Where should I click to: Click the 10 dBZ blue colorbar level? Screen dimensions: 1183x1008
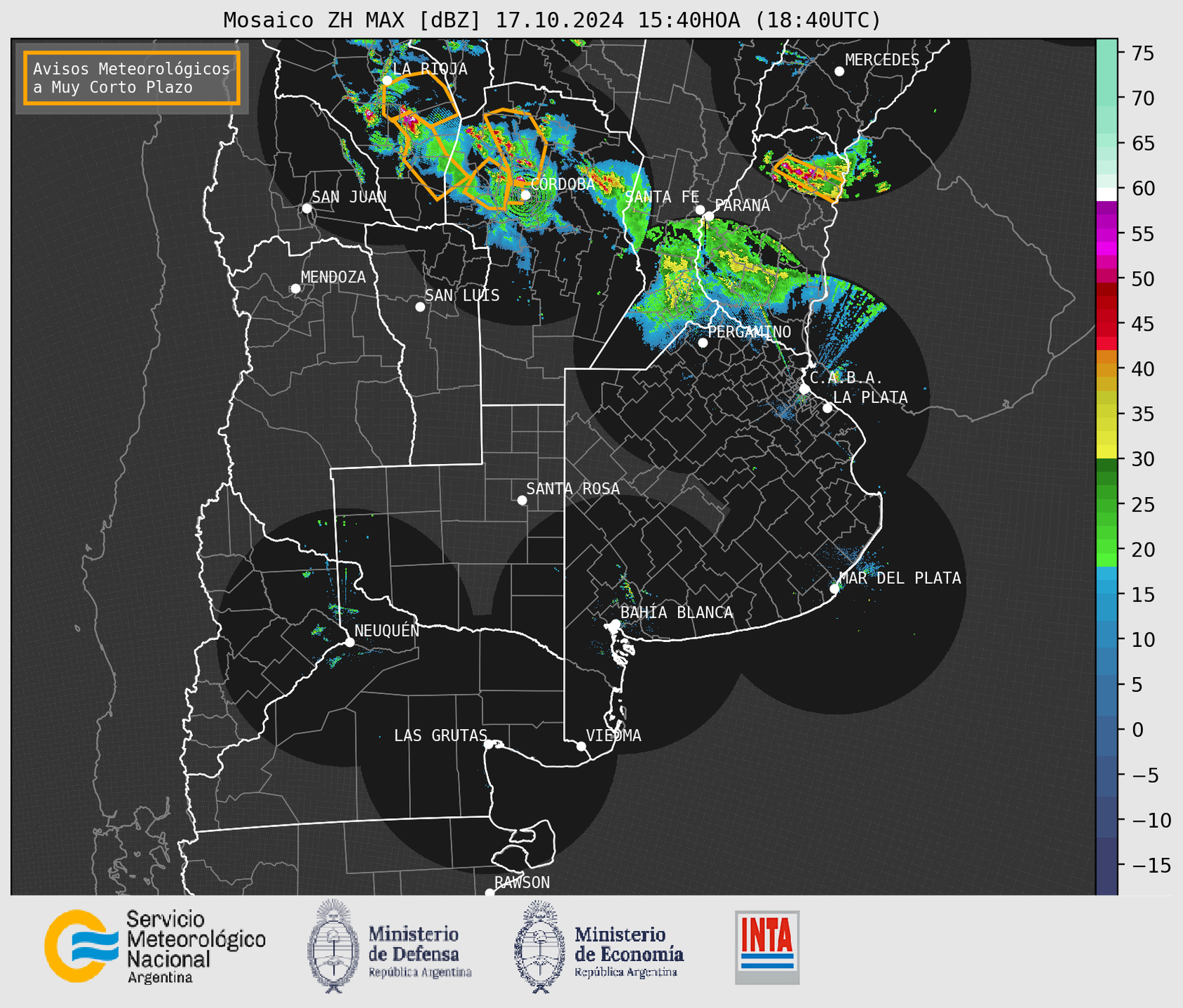1107,640
